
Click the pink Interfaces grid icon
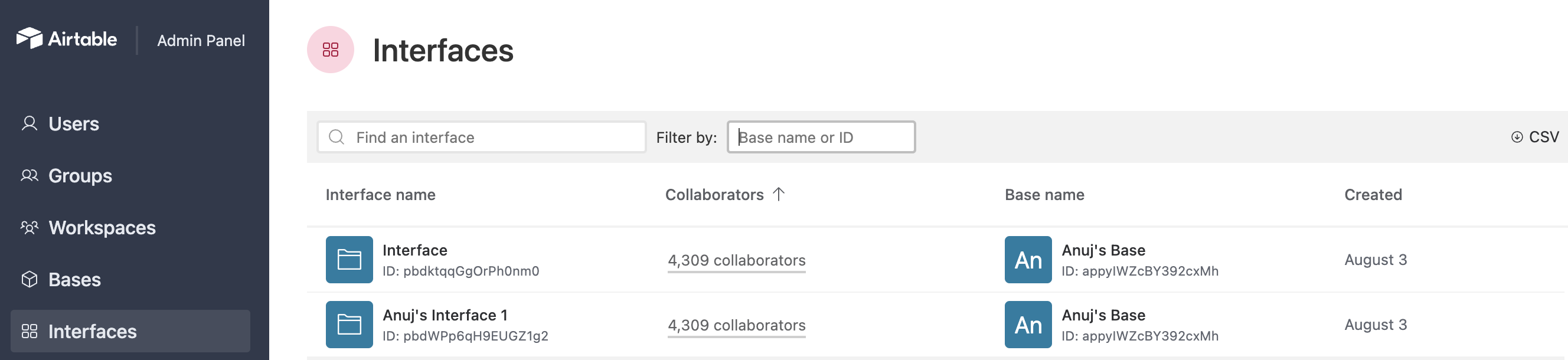[x=331, y=50]
